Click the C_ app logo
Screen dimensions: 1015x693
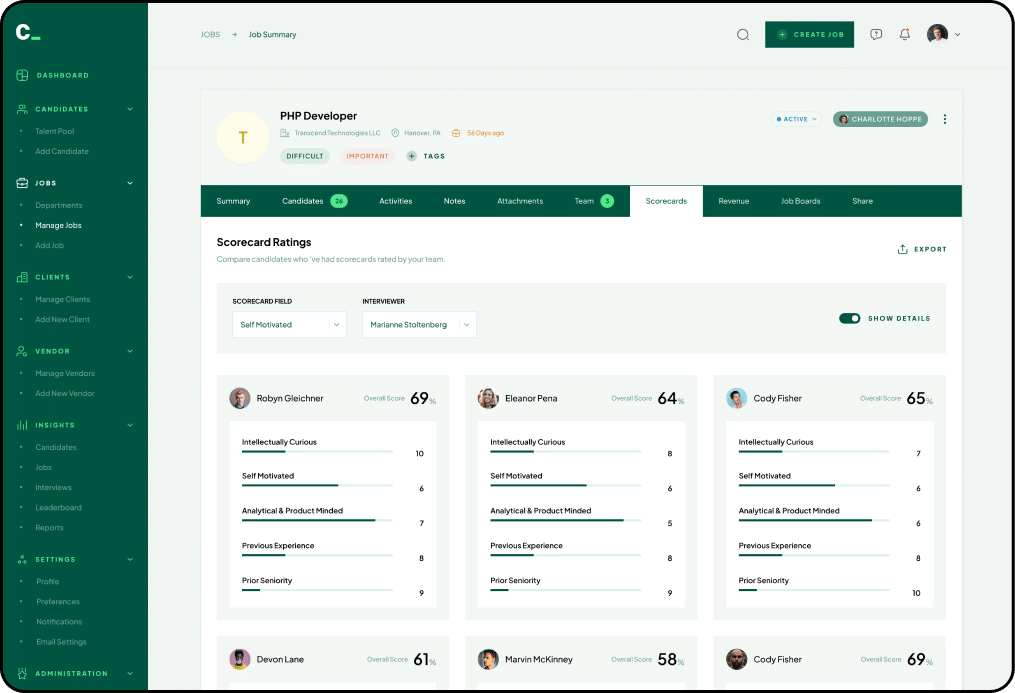(x=28, y=32)
